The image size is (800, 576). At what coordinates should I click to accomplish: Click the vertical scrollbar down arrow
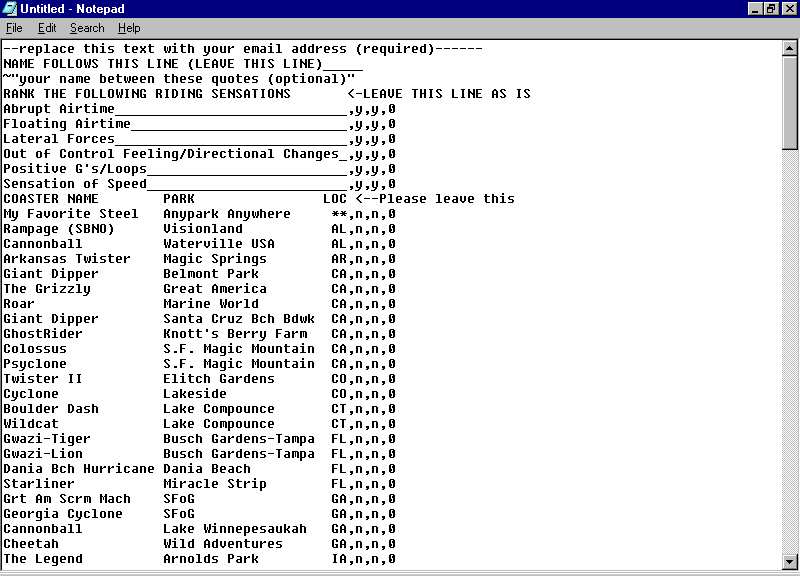coord(790,560)
